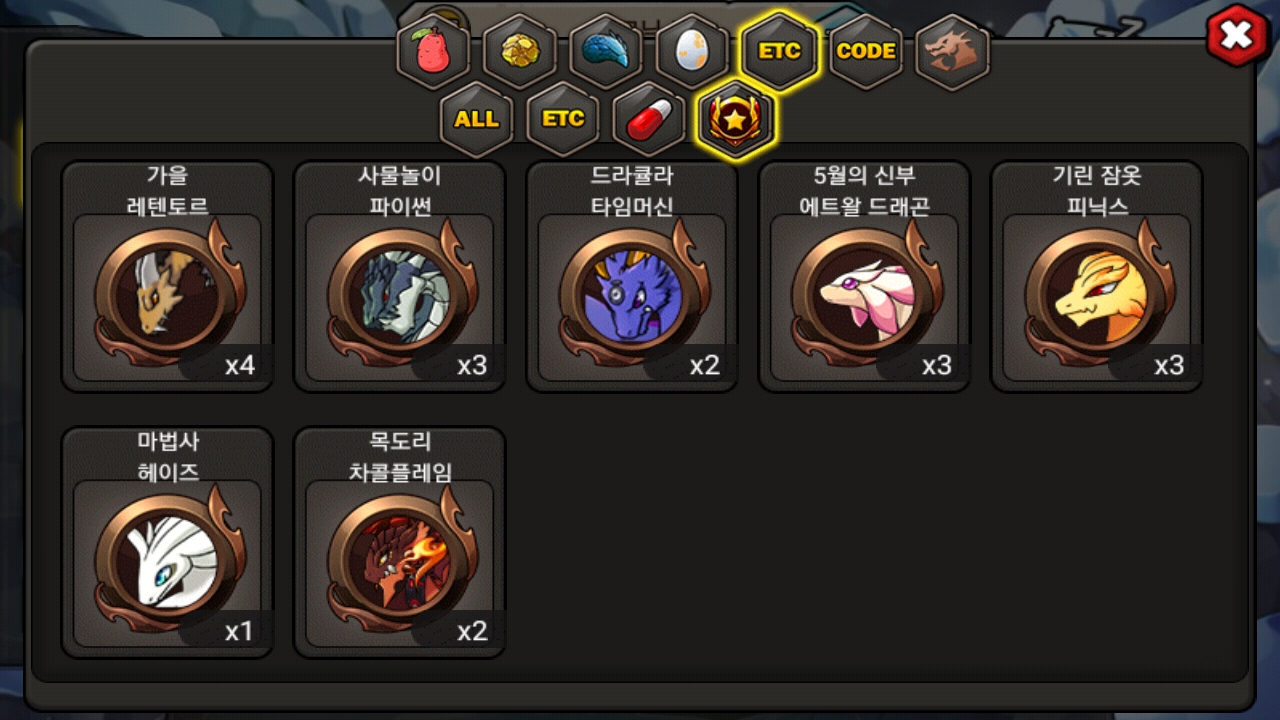Viewport: 1280px width, 720px height.
Task: Pick the 5월의 신부 에트왈 드래곤 emblem
Action: point(864,277)
